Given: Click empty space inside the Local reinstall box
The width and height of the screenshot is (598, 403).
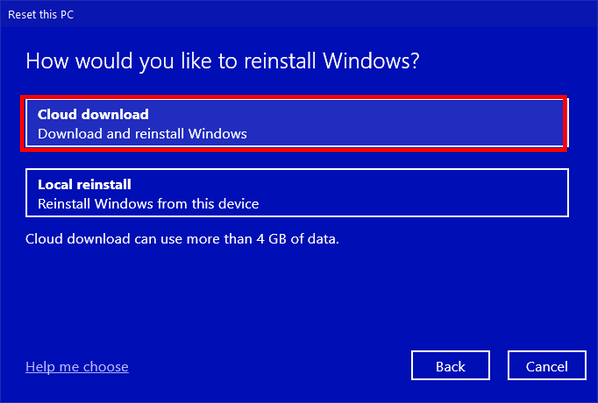Looking at the screenshot, I should [420, 193].
